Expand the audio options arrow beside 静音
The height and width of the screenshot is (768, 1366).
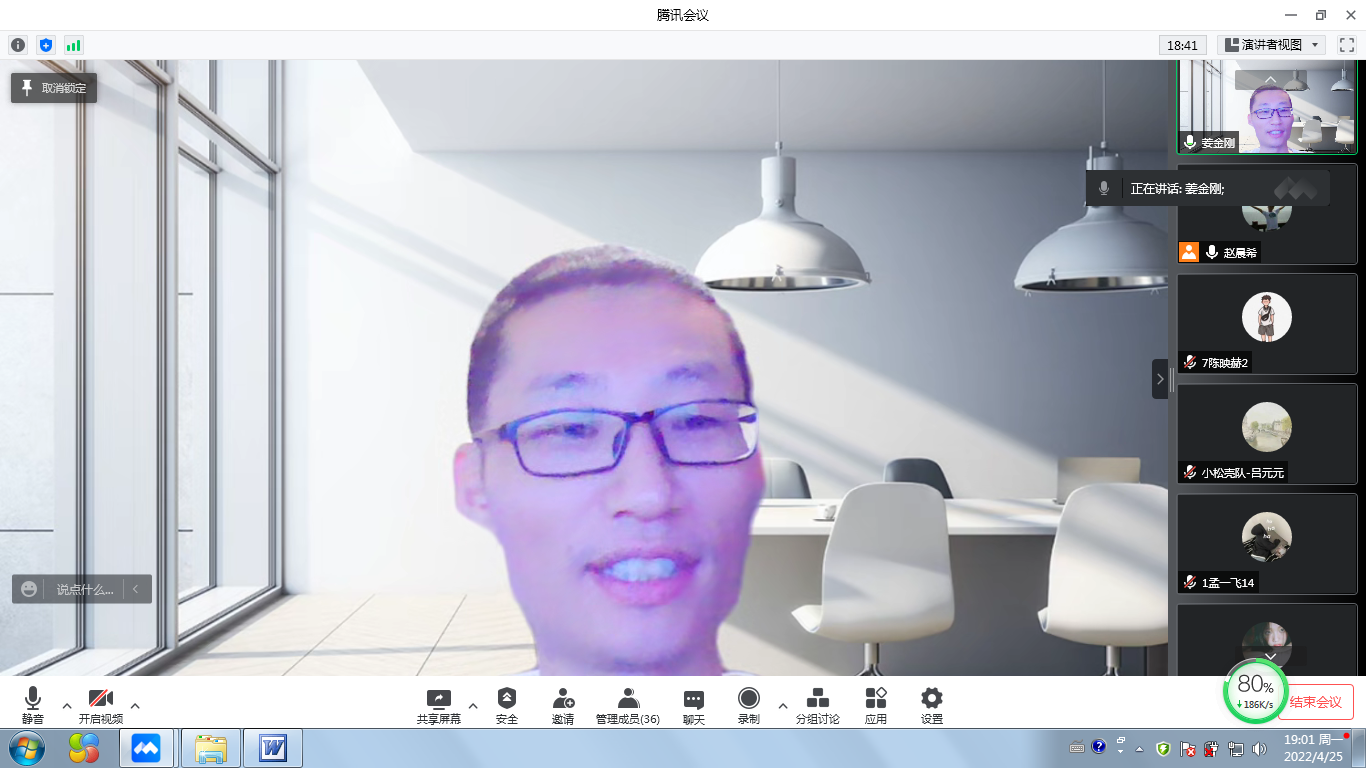tap(67, 705)
